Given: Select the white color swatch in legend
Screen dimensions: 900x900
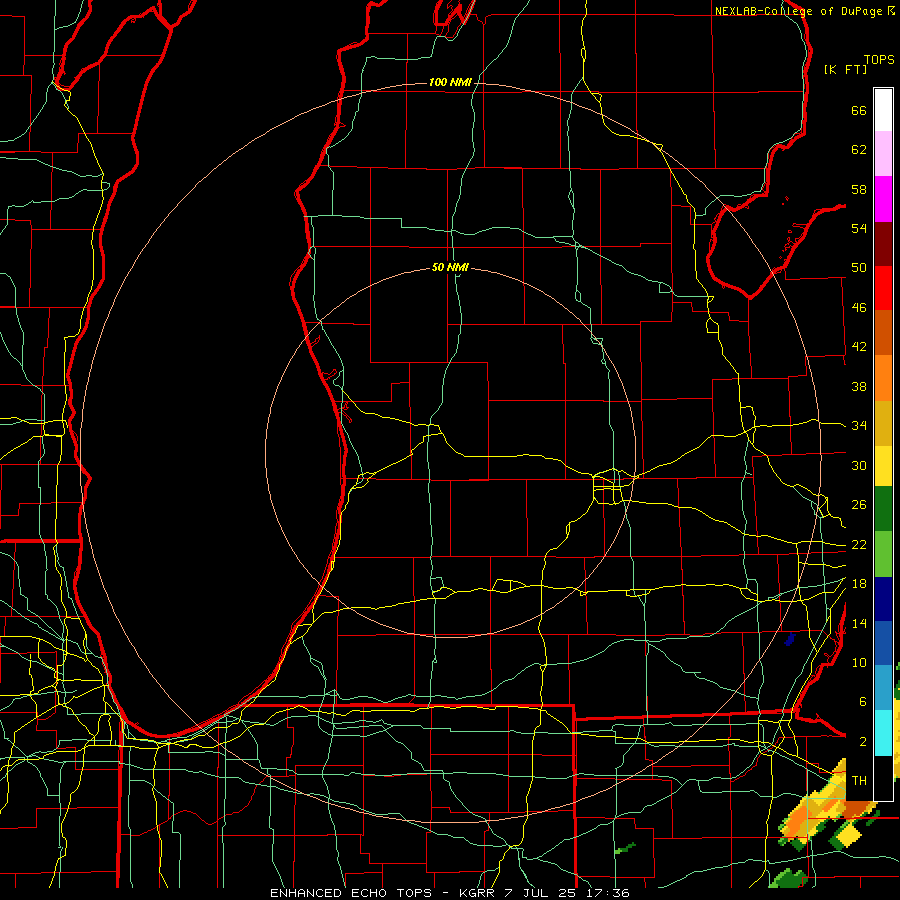Looking at the screenshot, I should (x=883, y=110).
